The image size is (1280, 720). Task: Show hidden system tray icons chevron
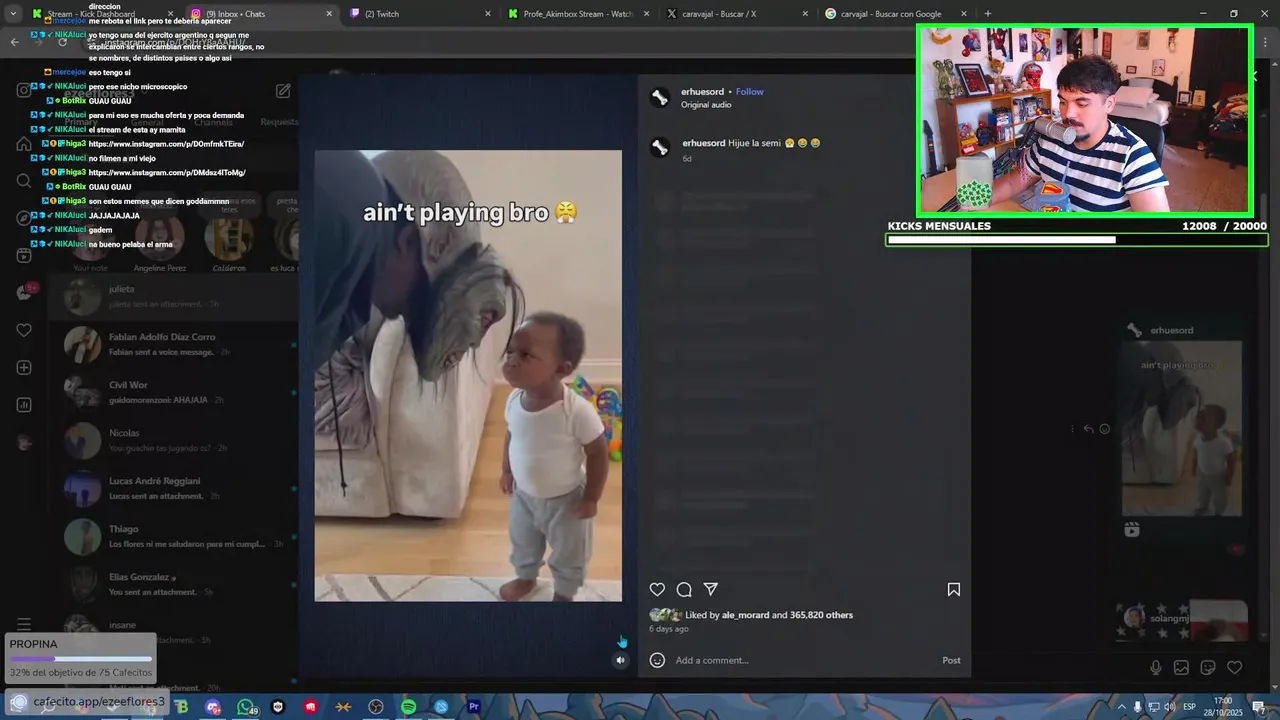click(x=1121, y=707)
